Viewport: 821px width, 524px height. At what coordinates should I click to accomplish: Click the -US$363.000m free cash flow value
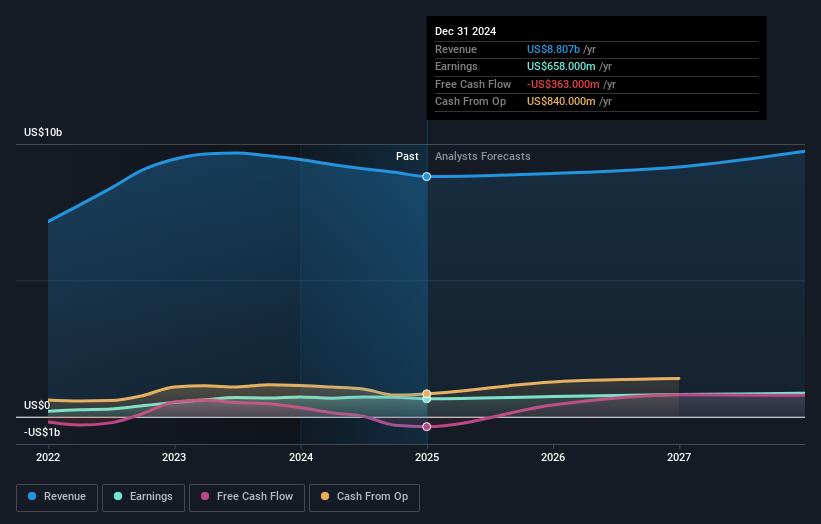(563, 84)
